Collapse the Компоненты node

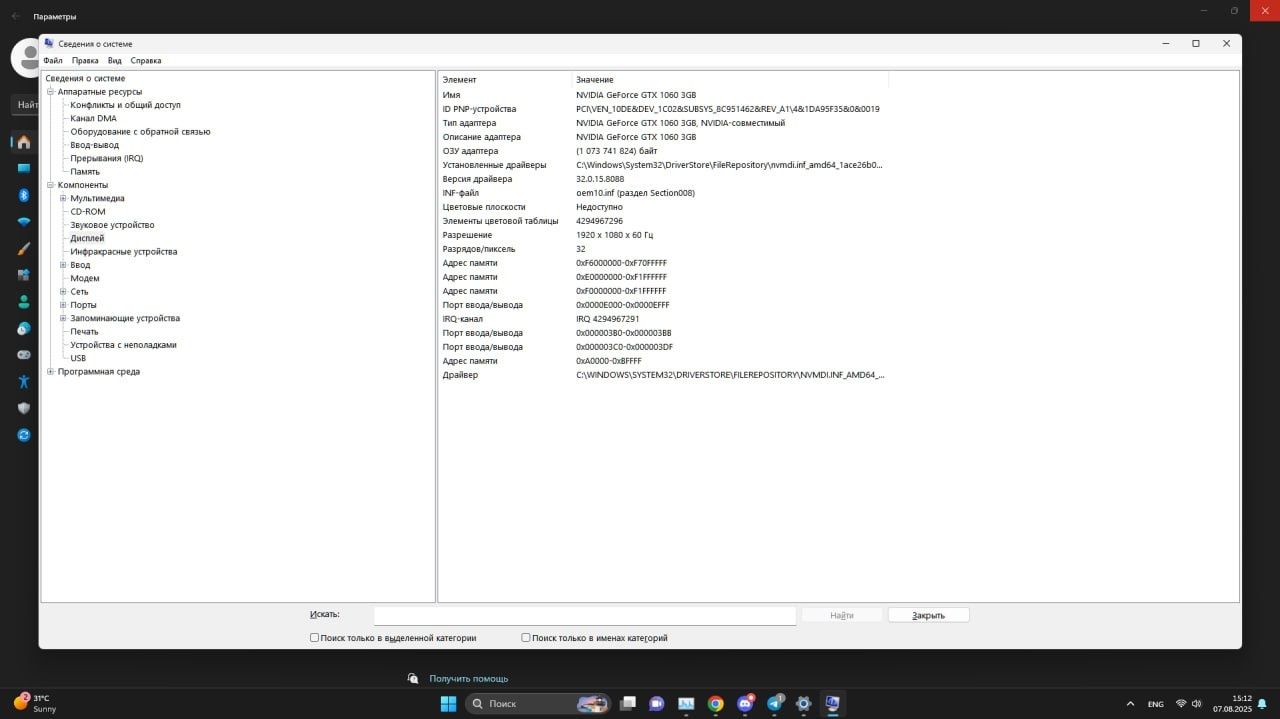pyautogui.click(x=50, y=185)
